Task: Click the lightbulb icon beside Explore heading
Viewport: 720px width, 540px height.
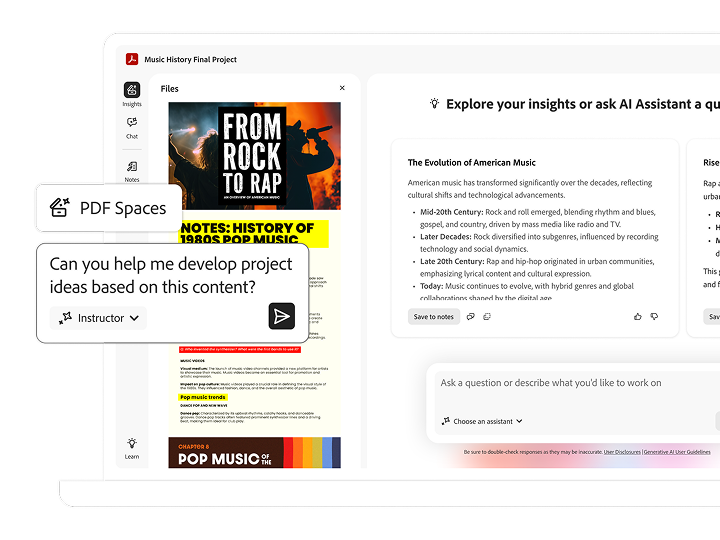Action: coord(434,104)
